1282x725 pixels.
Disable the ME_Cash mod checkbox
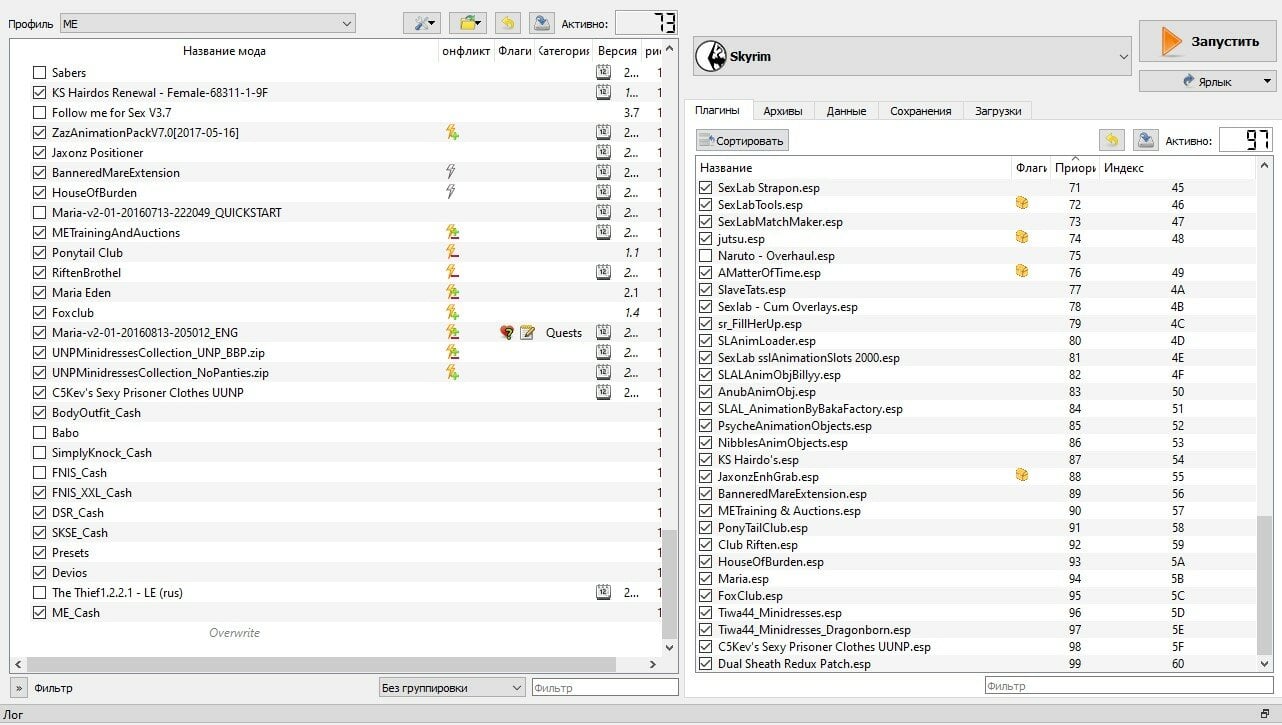point(40,612)
